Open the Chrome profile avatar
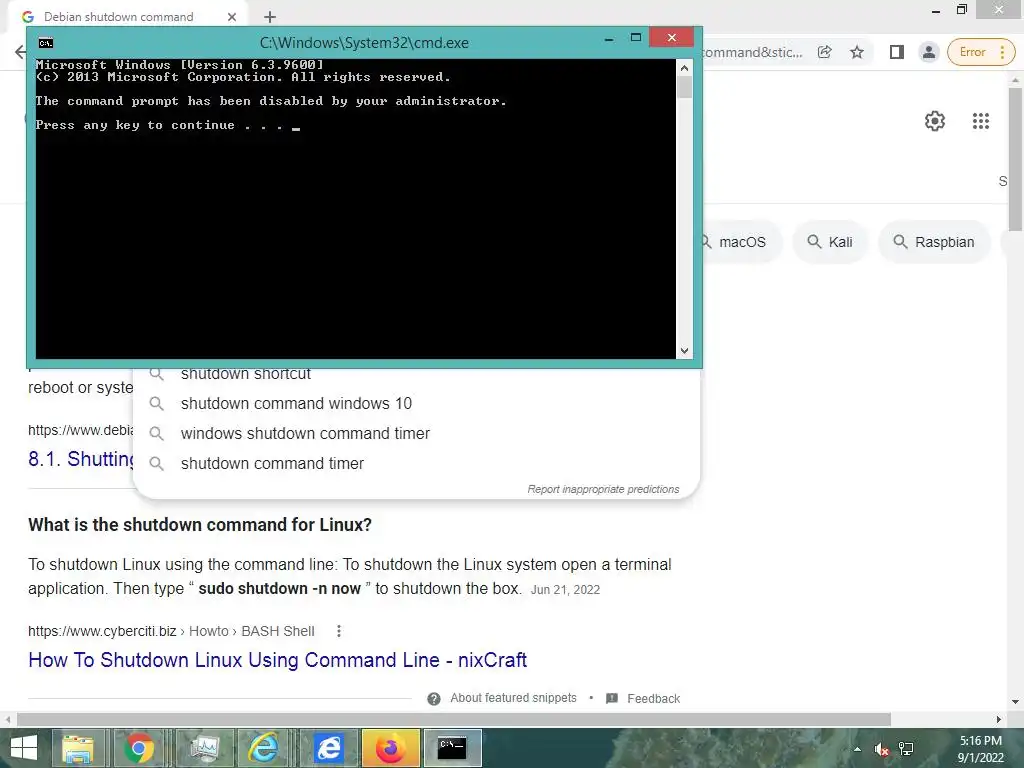1024x768 pixels. [928, 52]
